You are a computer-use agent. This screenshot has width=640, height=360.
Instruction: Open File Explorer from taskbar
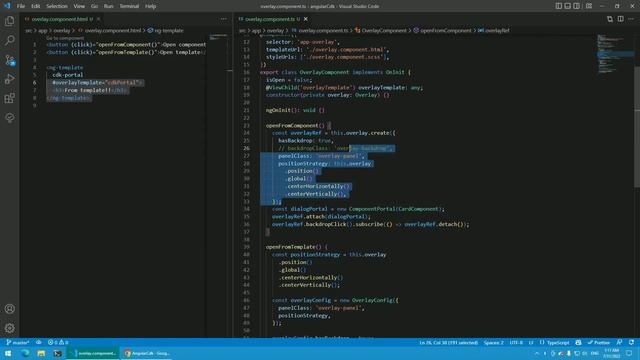pyautogui.click(x=41, y=353)
